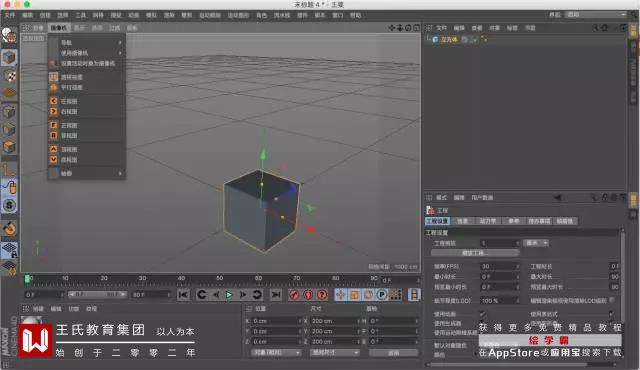Click 帧率(FPS) value field
Image resolution: width=640 pixels, height=370 pixels.
[500, 266]
